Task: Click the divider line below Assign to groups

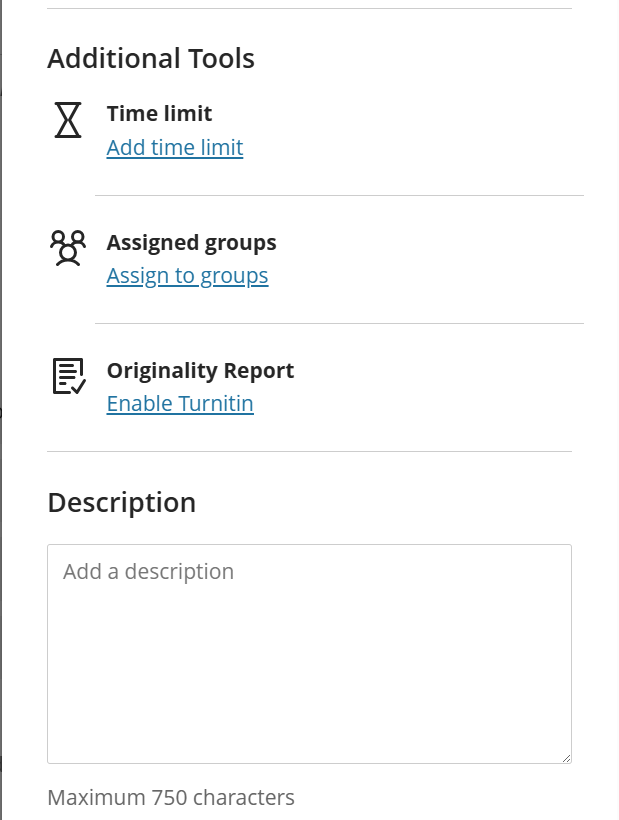Action: click(x=339, y=323)
